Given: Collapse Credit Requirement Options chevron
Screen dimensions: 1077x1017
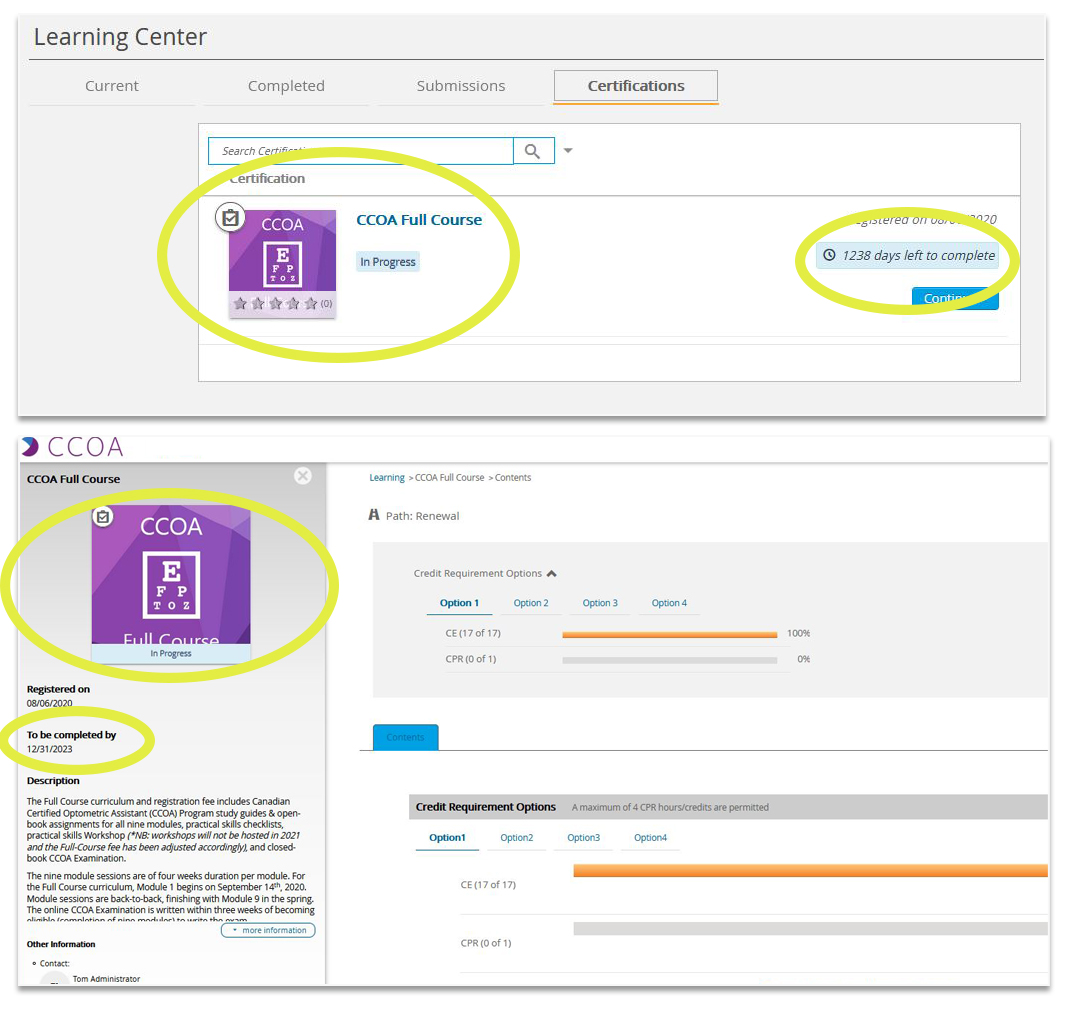Looking at the screenshot, I should [552, 573].
